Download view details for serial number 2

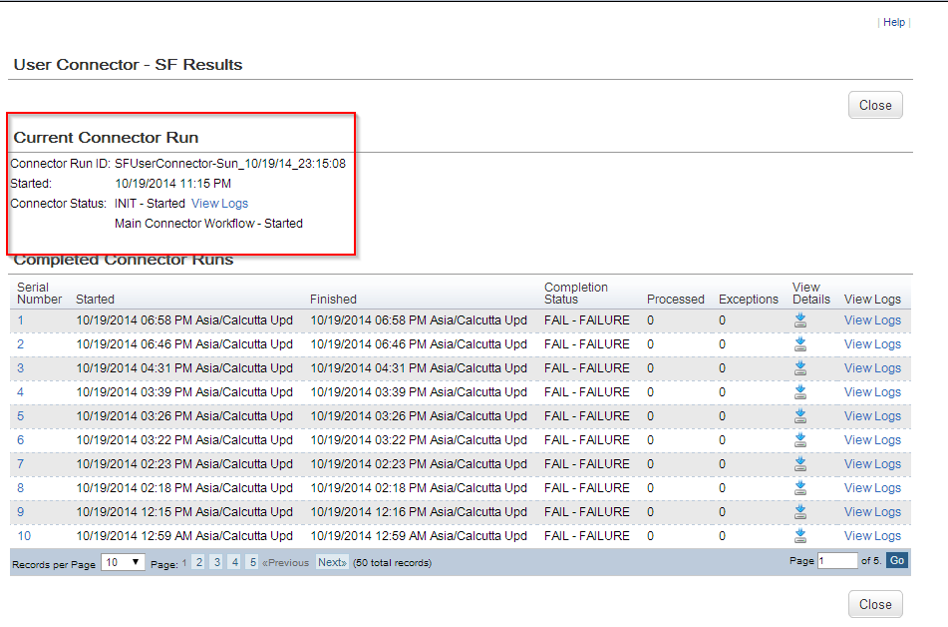tap(800, 344)
